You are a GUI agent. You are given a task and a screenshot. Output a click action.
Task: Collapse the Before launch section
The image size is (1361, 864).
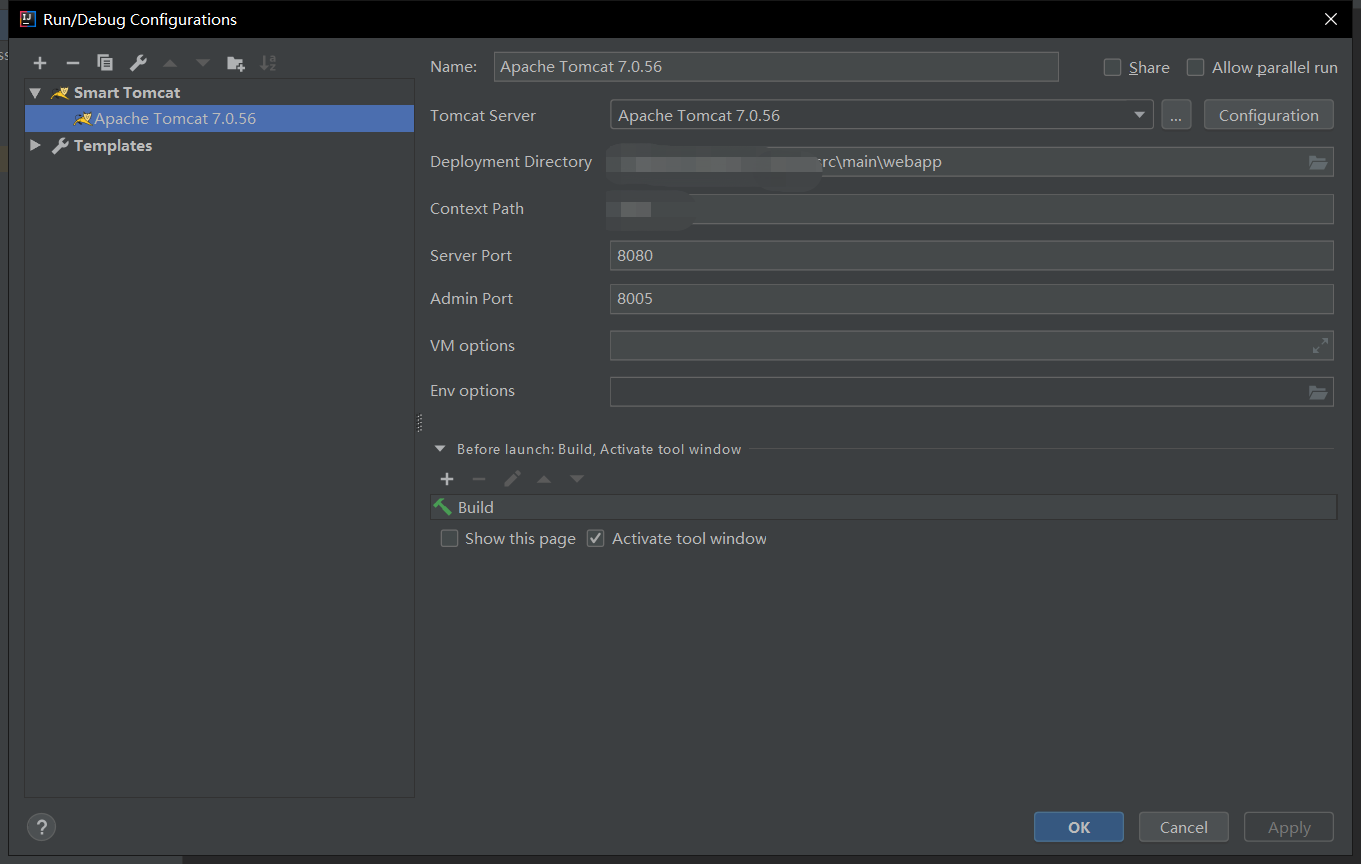click(x=440, y=449)
